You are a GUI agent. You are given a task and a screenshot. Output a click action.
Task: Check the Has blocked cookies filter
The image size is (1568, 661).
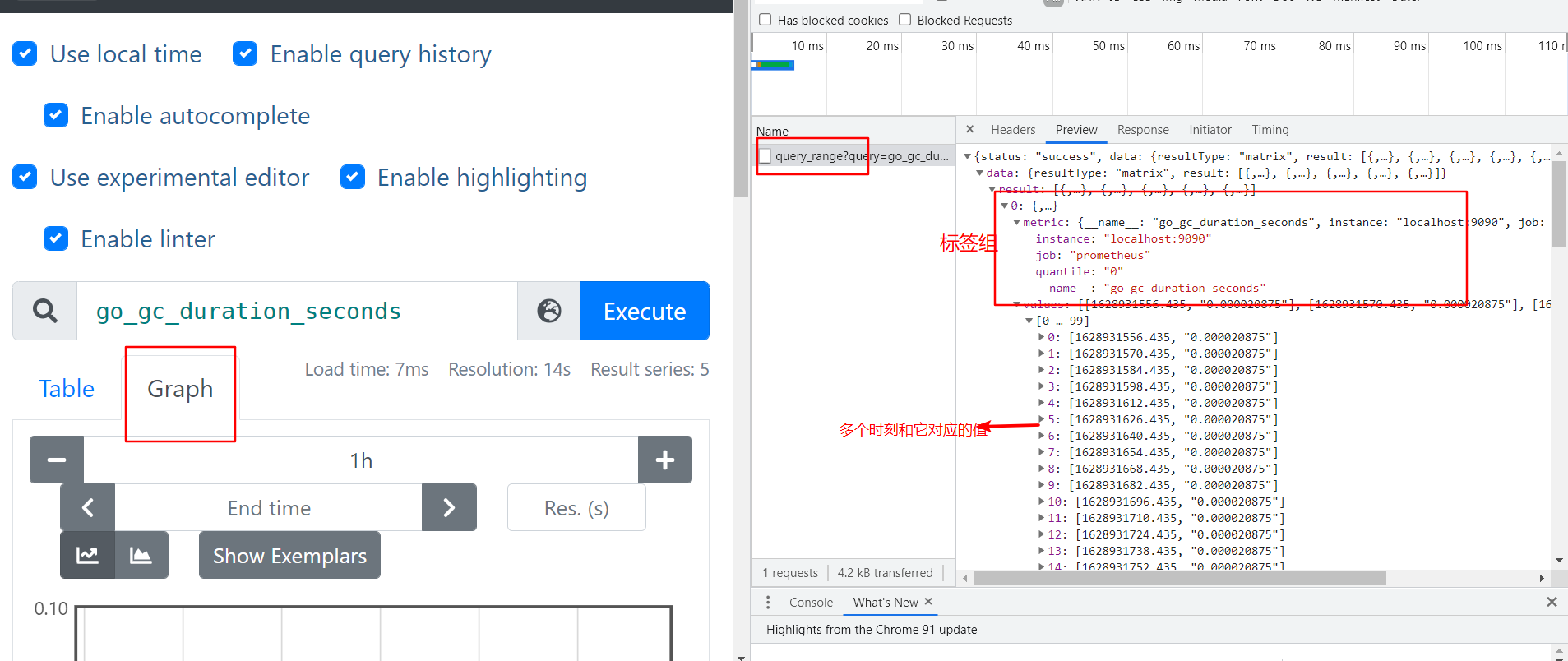pos(765,20)
